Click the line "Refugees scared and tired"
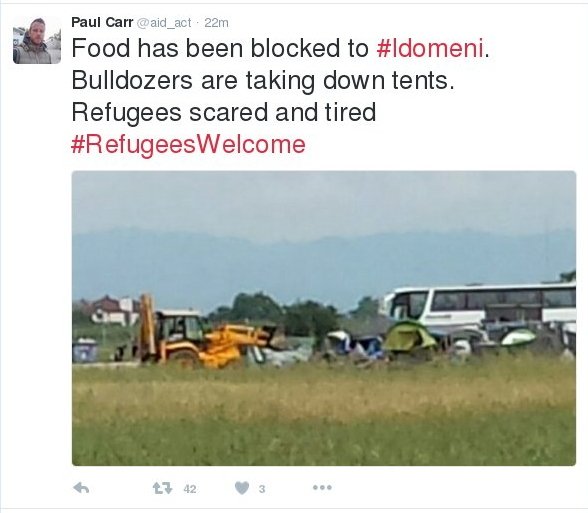The height and width of the screenshot is (513, 588). 224,112
